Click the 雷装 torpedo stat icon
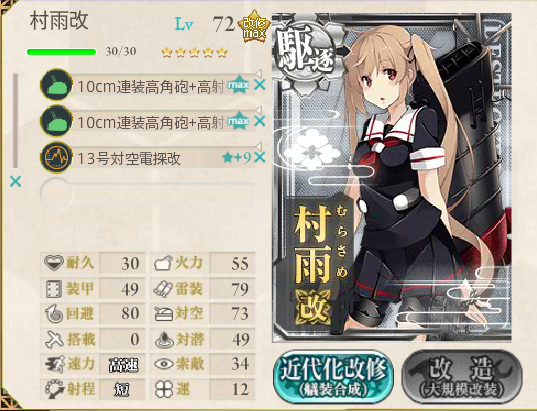The image size is (537, 411). [163, 289]
